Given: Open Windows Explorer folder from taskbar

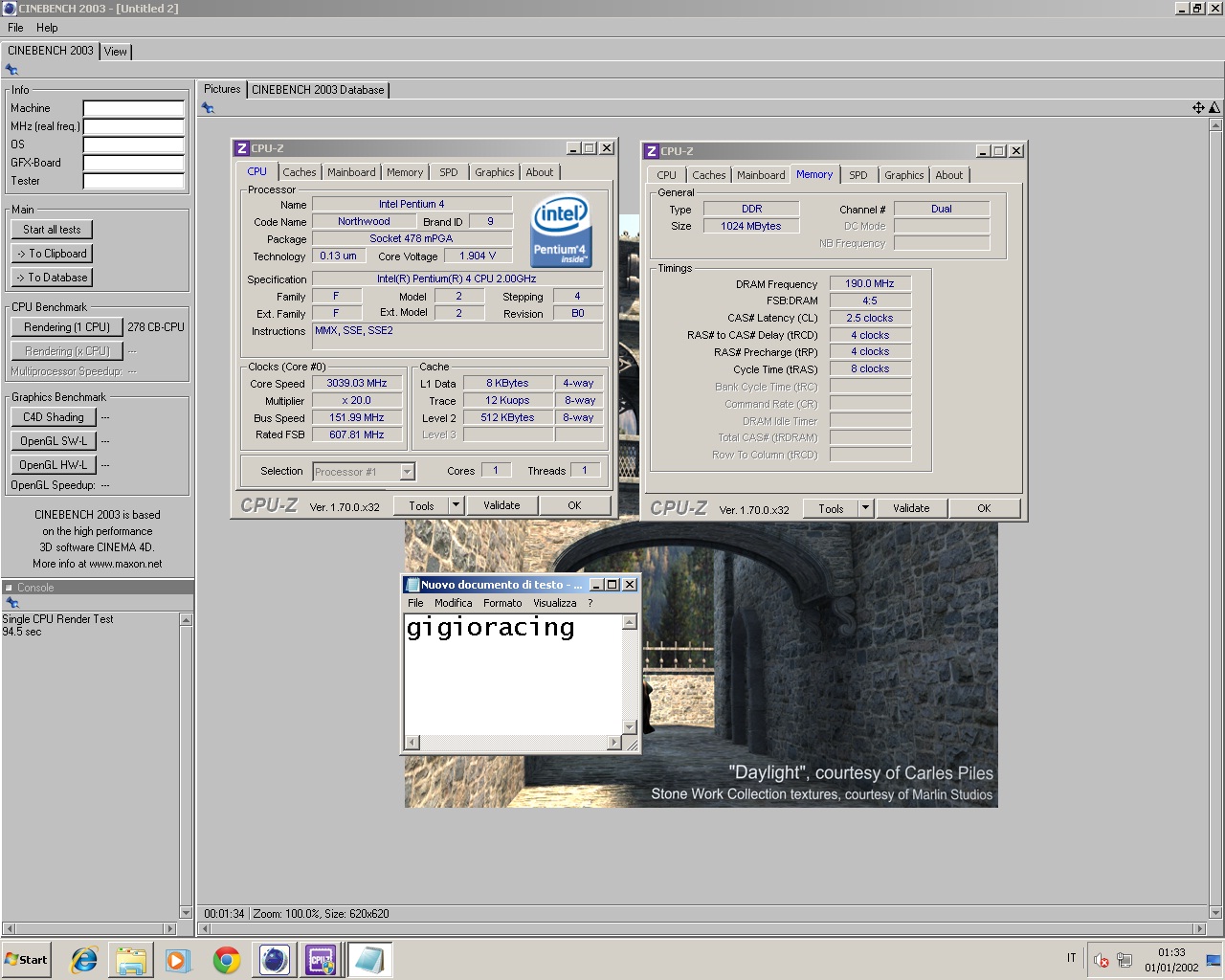Looking at the screenshot, I should [131, 960].
